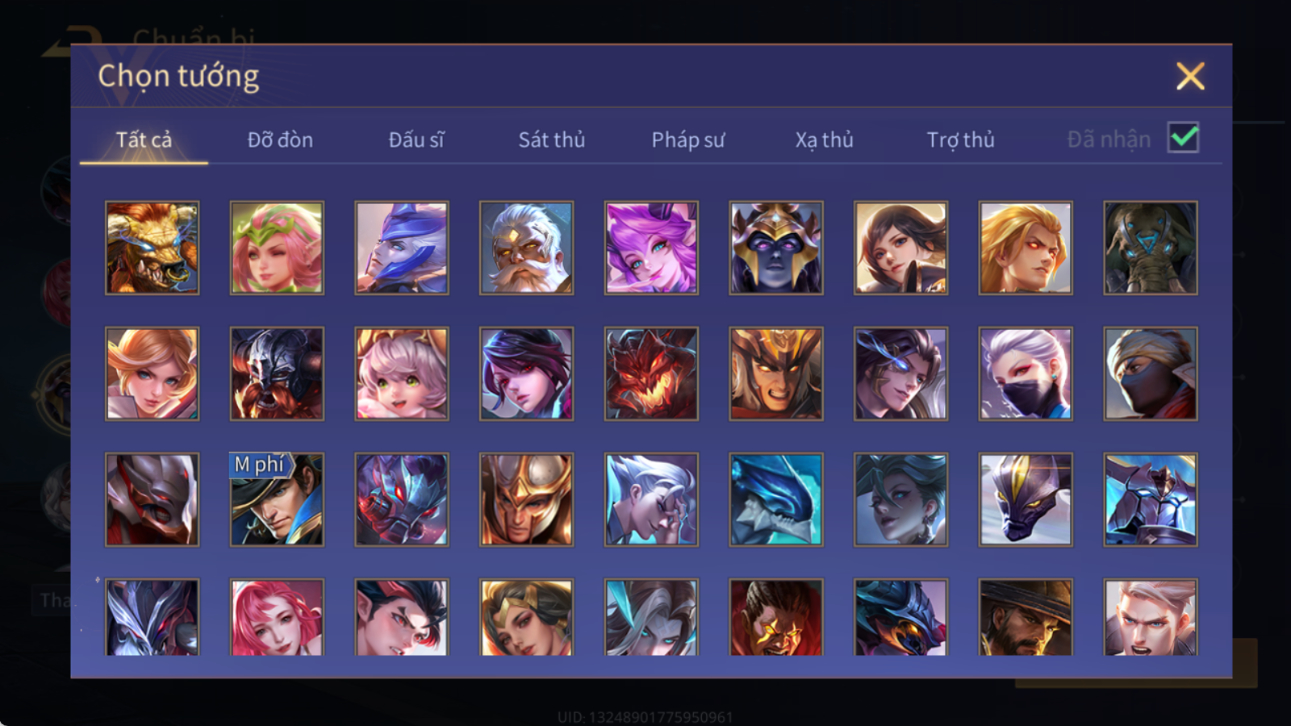1291x726 pixels.
Task: Filter by the Pháp sư tab
Action: [x=688, y=140]
